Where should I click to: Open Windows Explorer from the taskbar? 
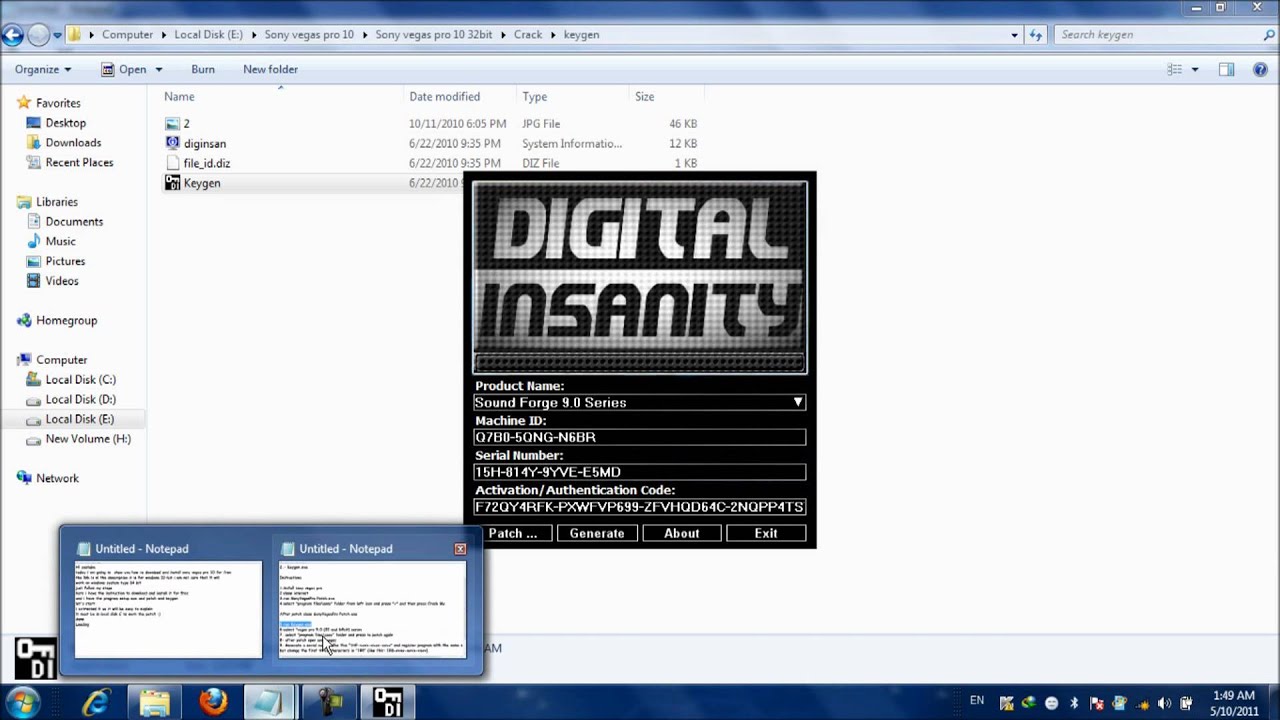(x=154, y=702)
